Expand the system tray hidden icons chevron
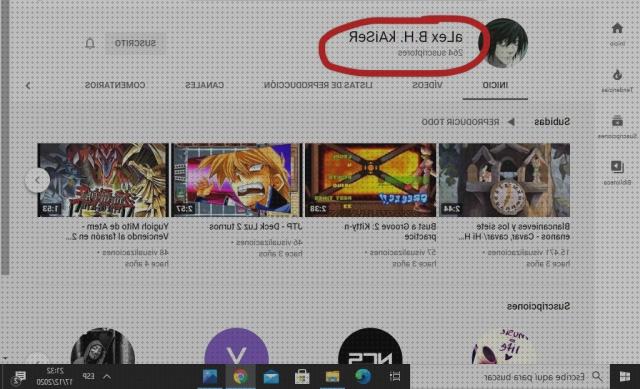The image size is (640, 389). (107, 376)
